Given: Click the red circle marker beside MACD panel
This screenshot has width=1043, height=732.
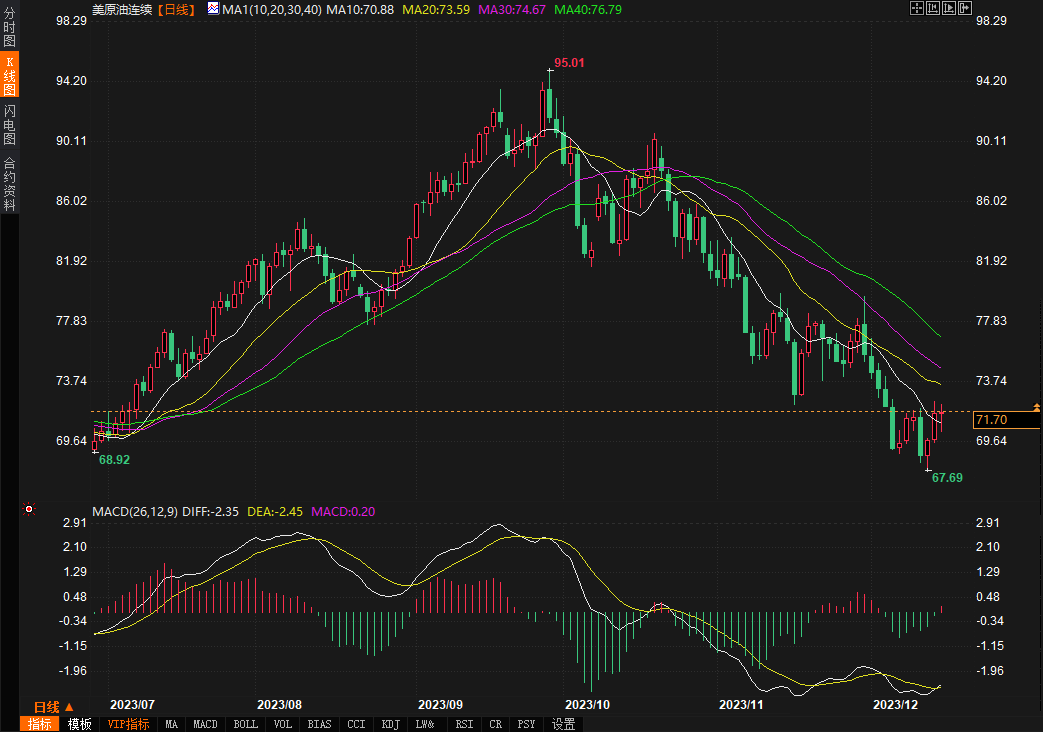Looking at the screenshot, I should pos(28,509).
